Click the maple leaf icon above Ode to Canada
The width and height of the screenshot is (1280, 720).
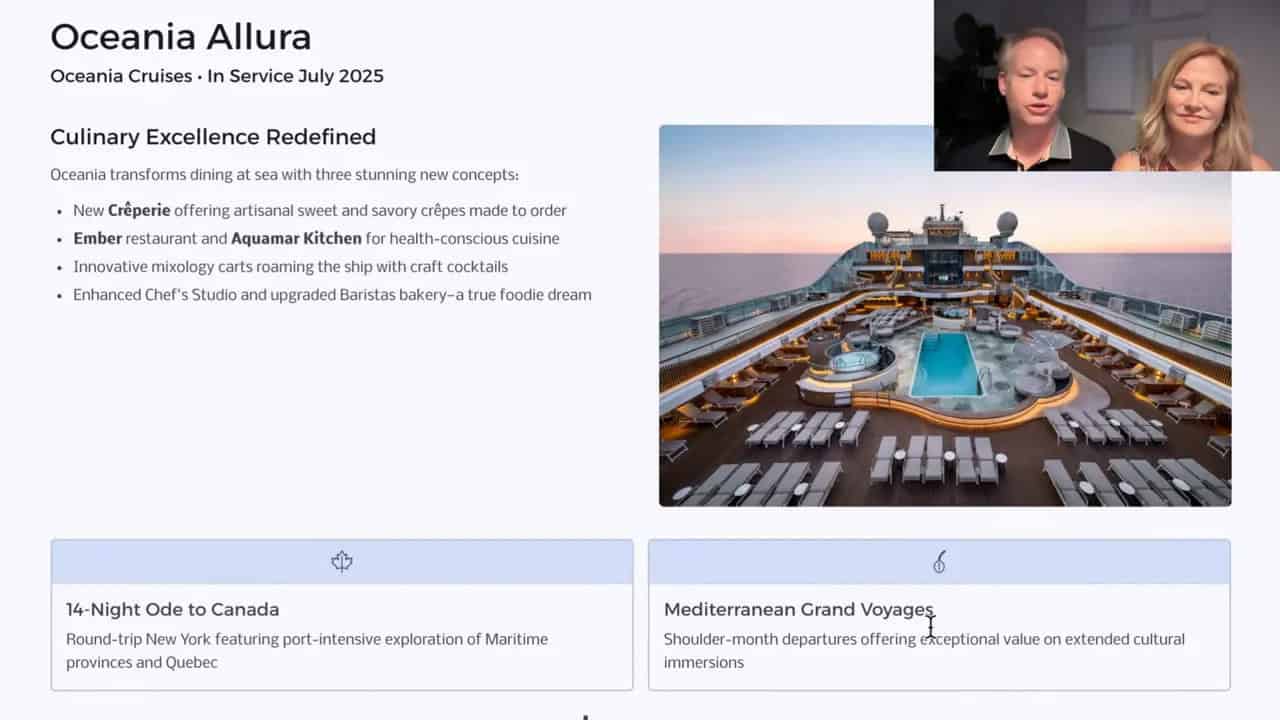coord(342,562)
